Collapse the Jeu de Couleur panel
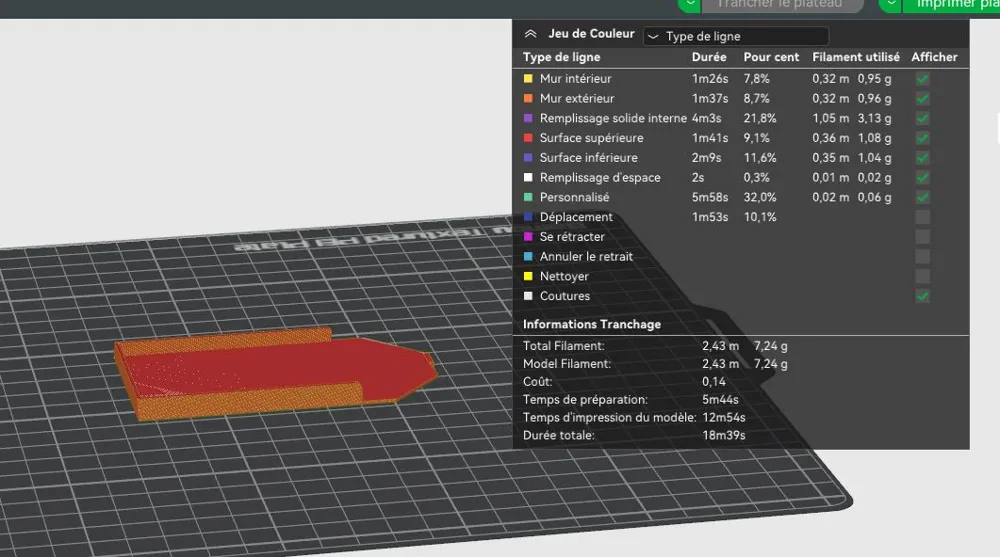Screen dimensions: 1000x557 (530, 34)
